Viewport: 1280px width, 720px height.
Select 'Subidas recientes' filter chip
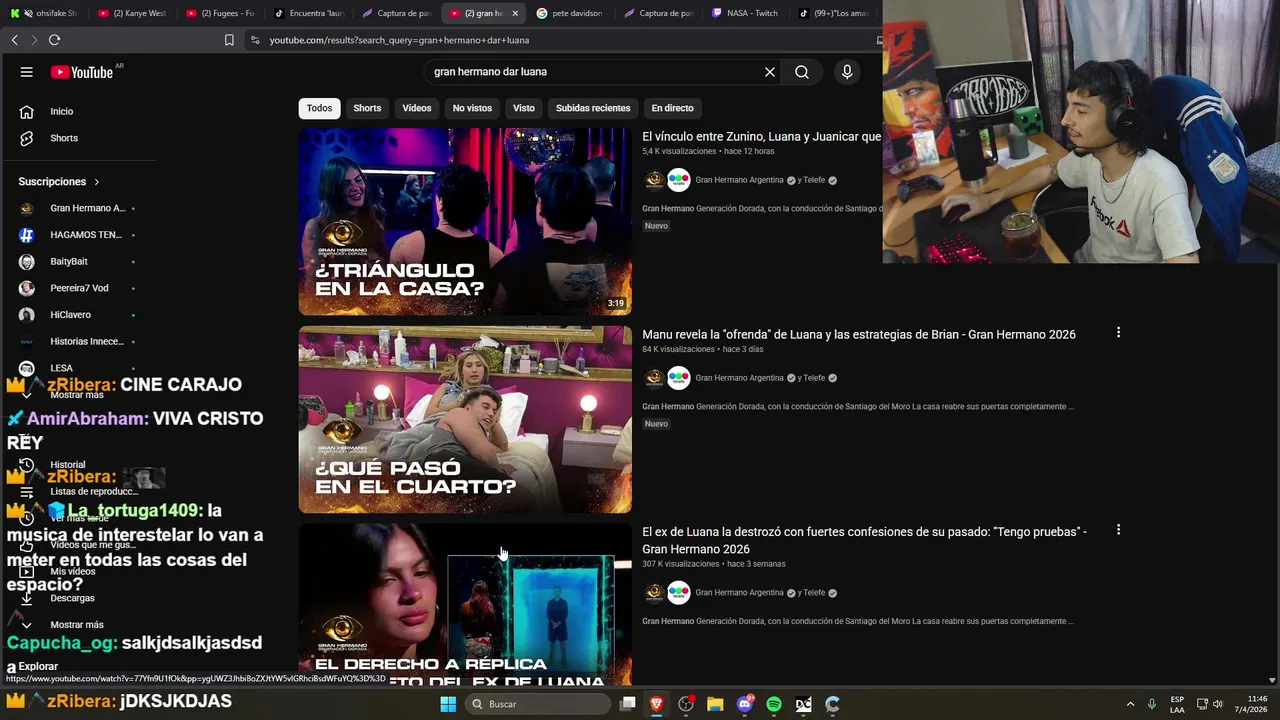[x=593, y=108]
